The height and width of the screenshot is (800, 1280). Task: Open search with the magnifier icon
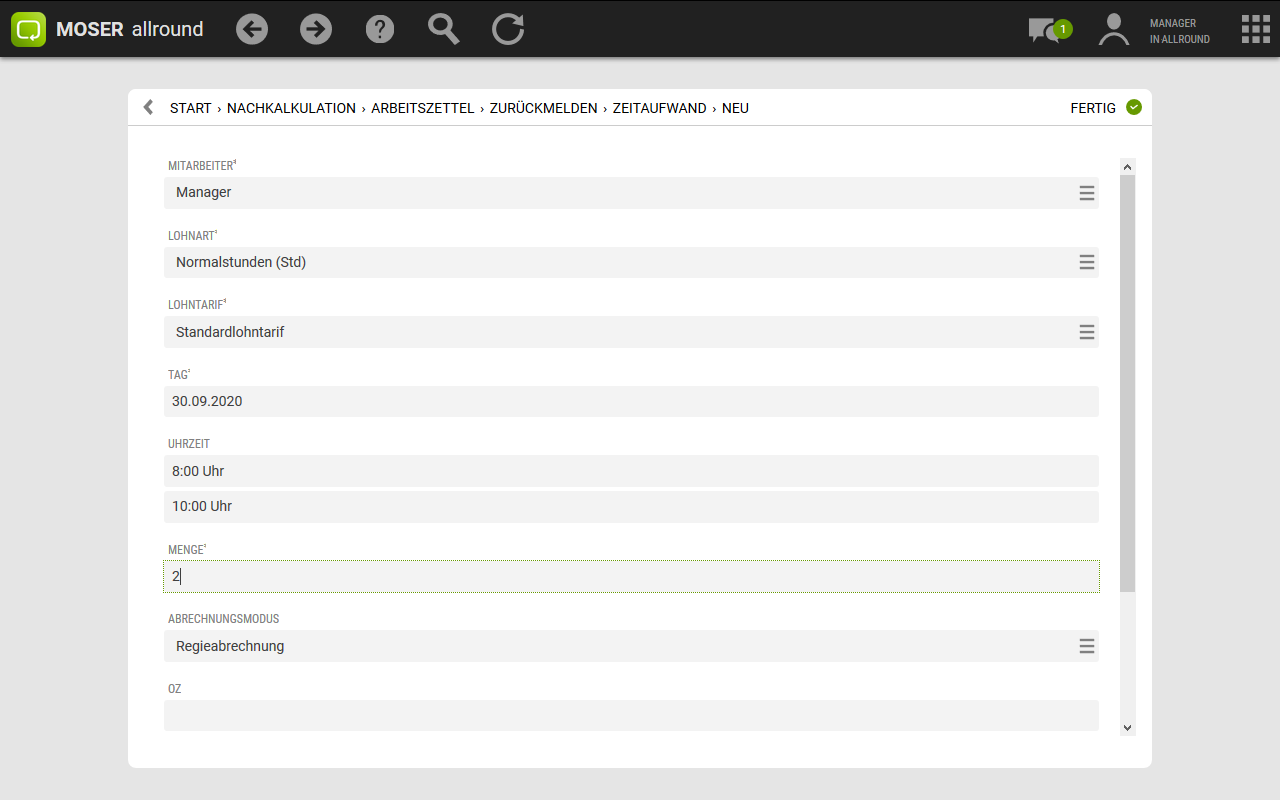(444, 29)
